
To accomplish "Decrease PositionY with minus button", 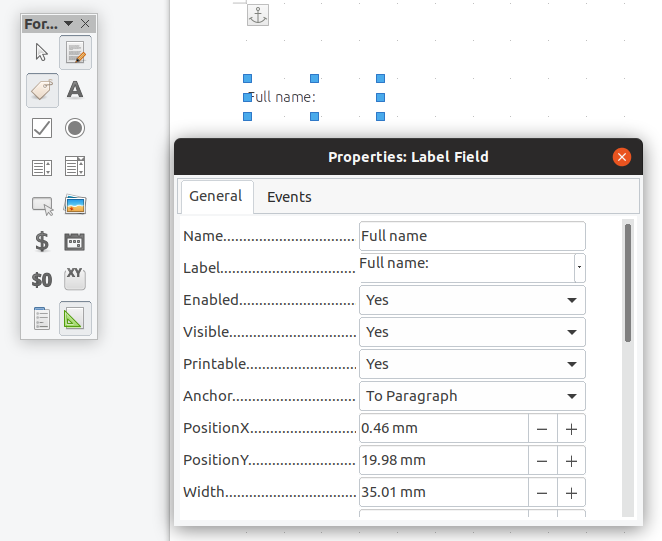I will 543,461.
